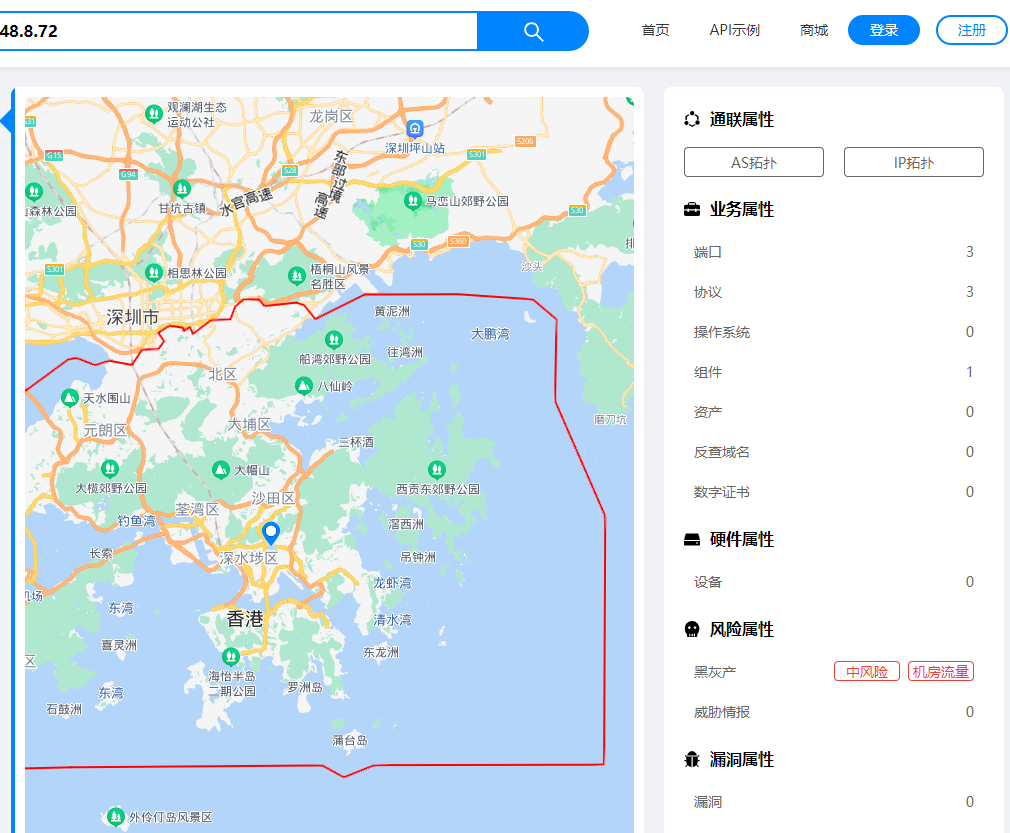Click the IP address search input field
The height and width of the screenshot is (833, 1010).
[x=240, y=31]
